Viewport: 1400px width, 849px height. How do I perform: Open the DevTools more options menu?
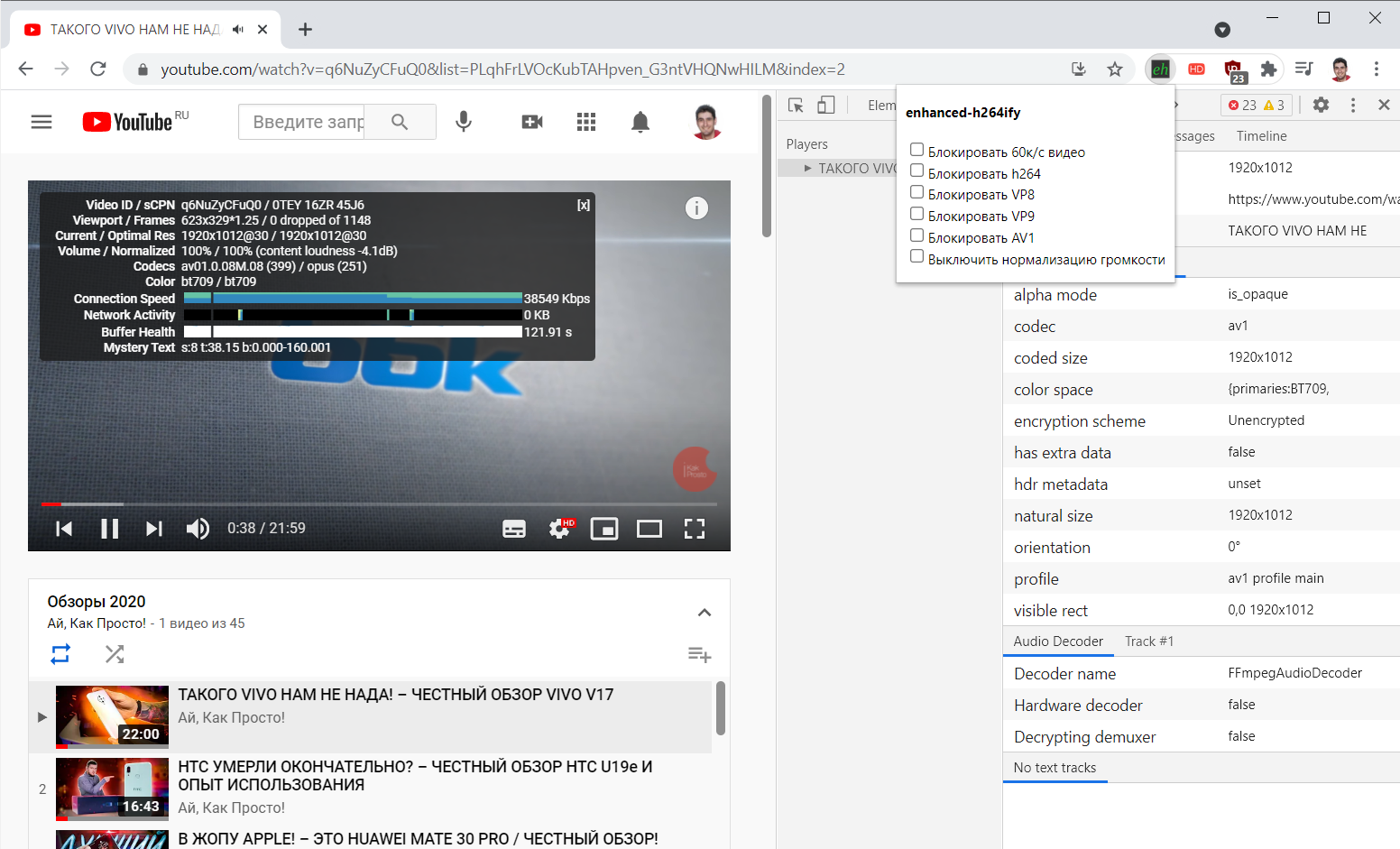[1353, 106]
